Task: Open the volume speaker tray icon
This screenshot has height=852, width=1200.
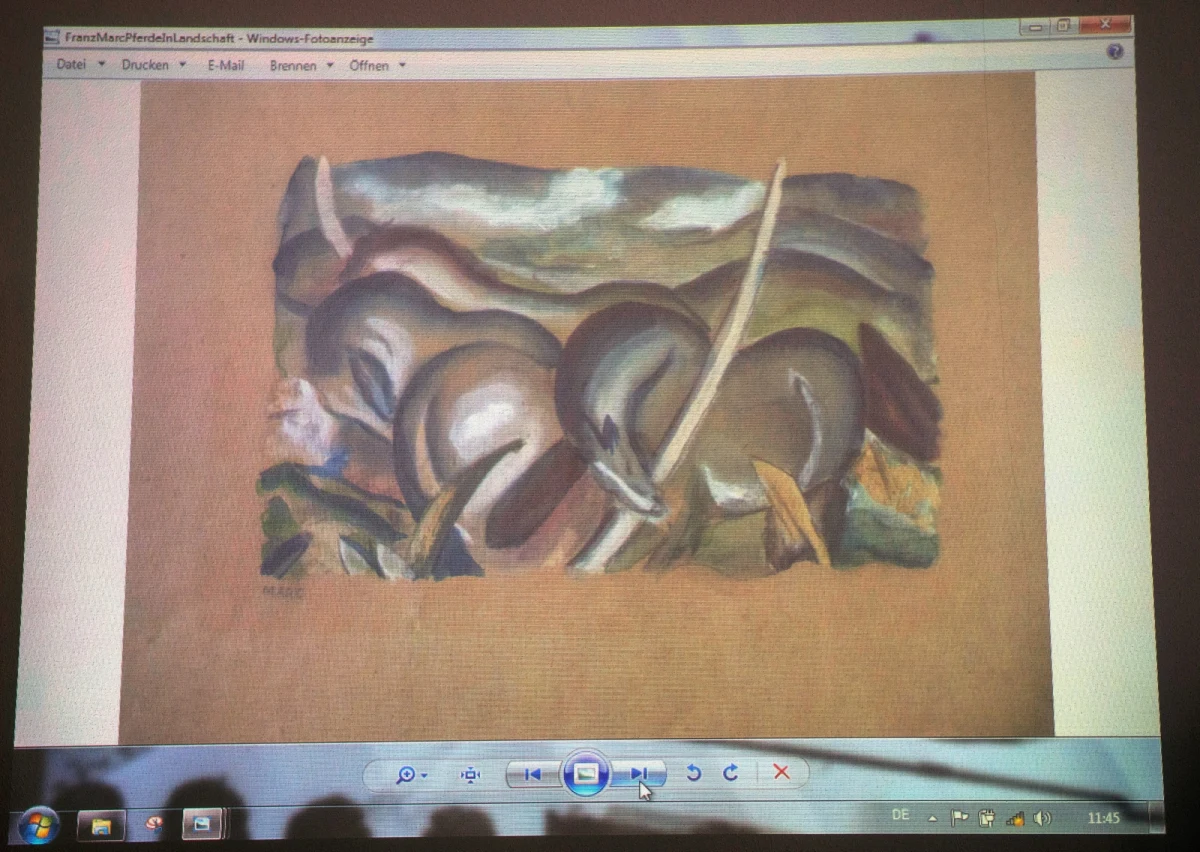Action: click(x=1043, y=818)
